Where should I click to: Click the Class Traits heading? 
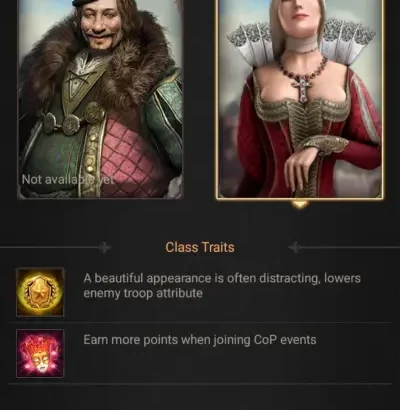[200, 247]
